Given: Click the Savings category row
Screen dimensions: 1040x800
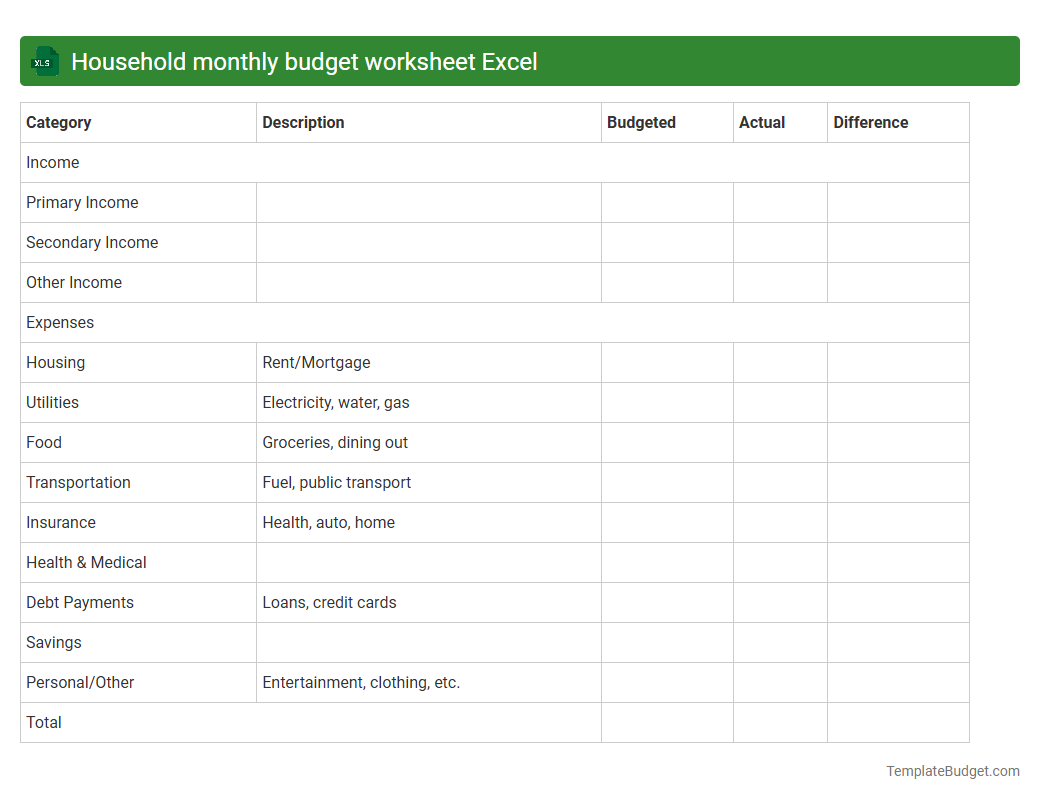Looking at the screenshot, I should [53, 642].
